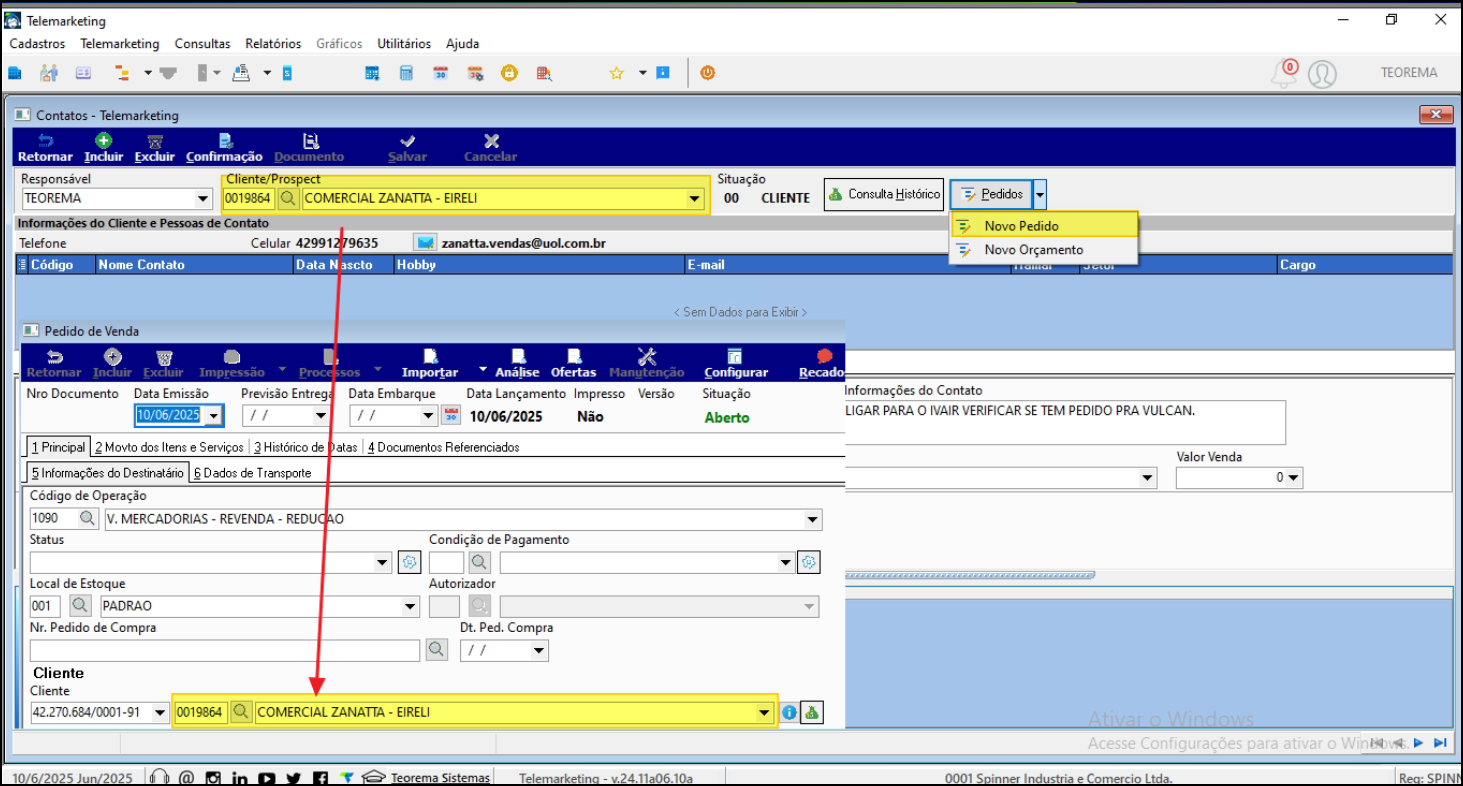Expand the Local de Estoque PADRAO dropdown
The width and height of the screenshot is (1463, 786).
tap(409, 606)
